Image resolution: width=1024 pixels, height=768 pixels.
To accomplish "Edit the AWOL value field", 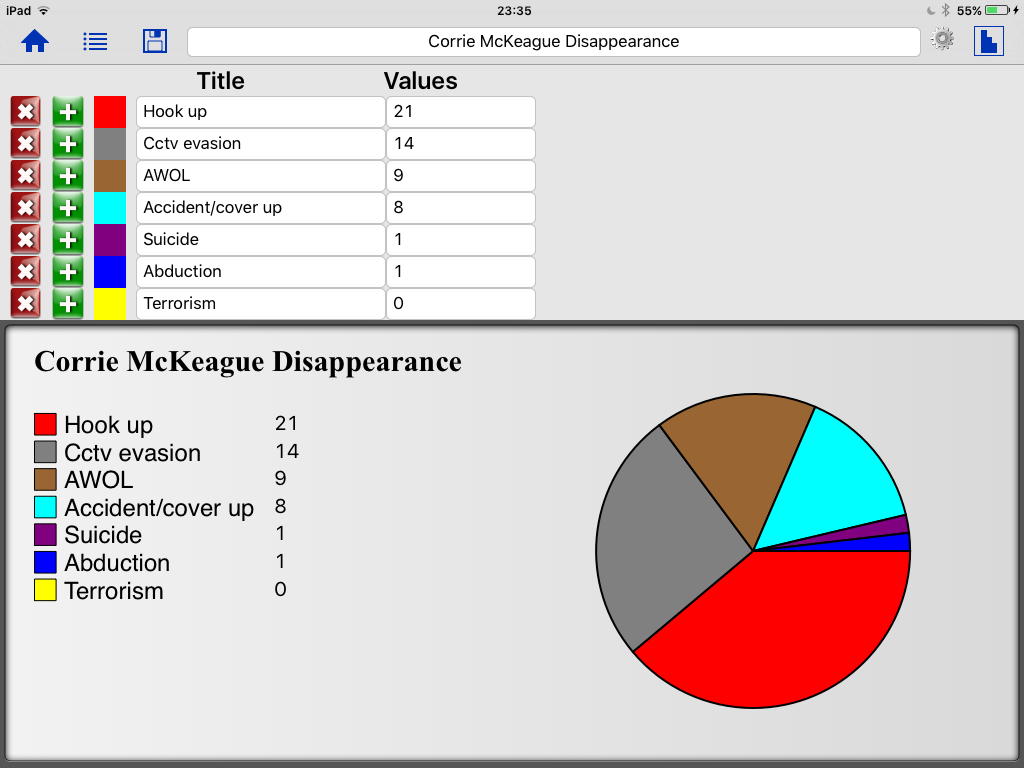I will click(460, 176).
